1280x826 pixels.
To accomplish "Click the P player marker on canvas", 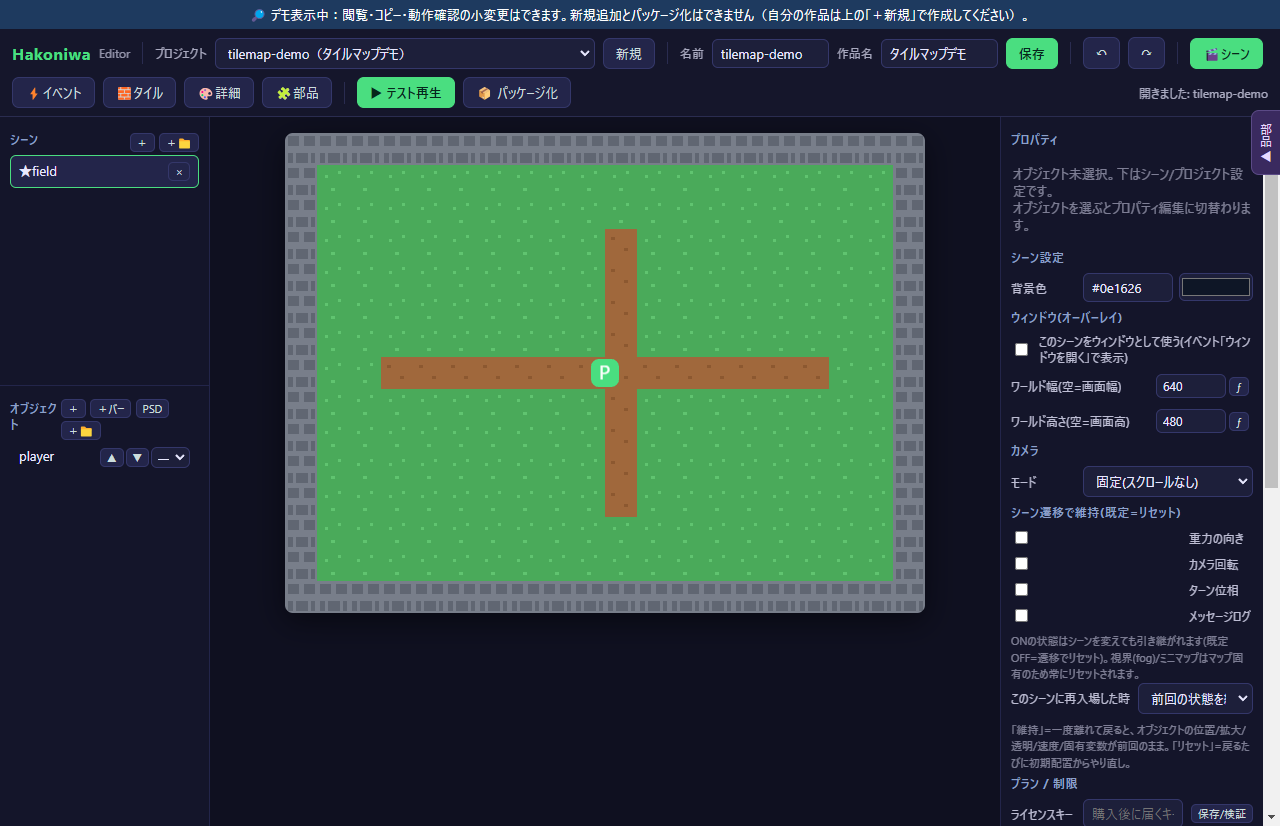I will (x=605, y=373).
